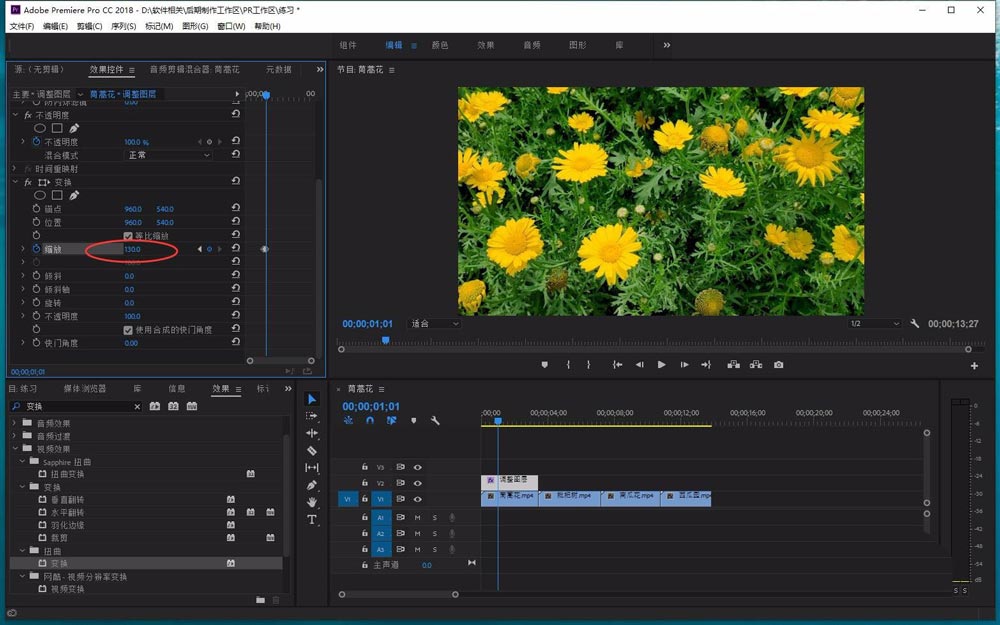
Task: Mute audio track A1
Action: coord(417,518)
